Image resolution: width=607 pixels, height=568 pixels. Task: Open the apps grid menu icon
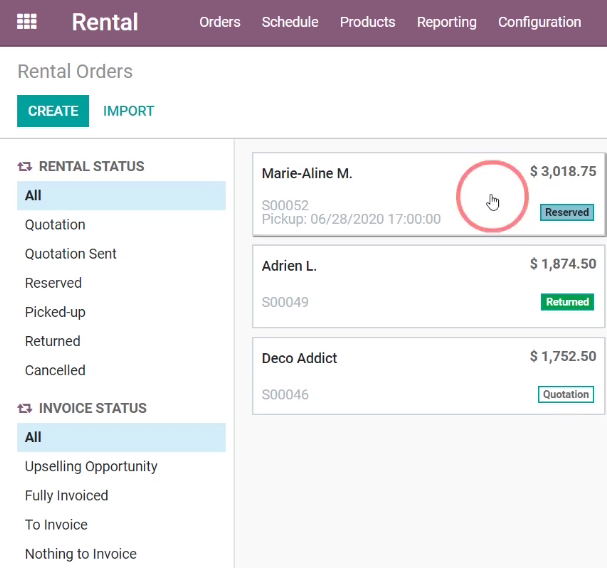(x=27, y=22)
